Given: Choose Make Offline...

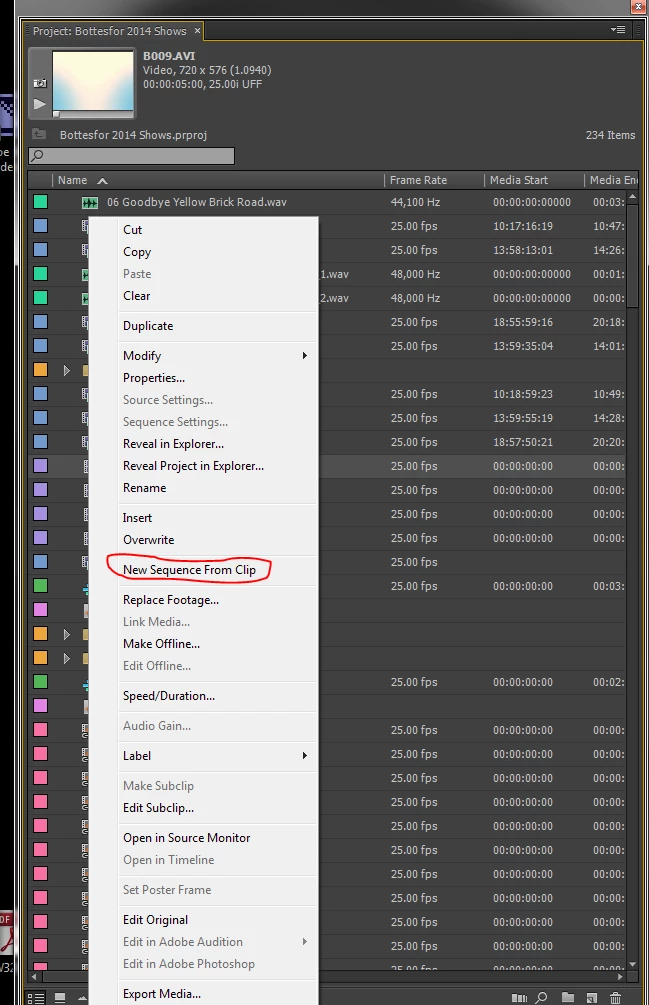Looking at the screenshot, I should (x=161, y=644).
